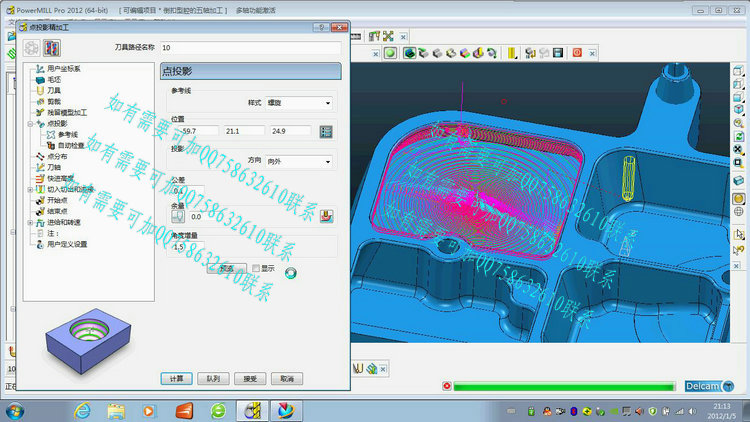Expand the 进给和转速 tree node
Viewport: 750px width, 422px height.
pyautogui.click(x=30, y=223)
